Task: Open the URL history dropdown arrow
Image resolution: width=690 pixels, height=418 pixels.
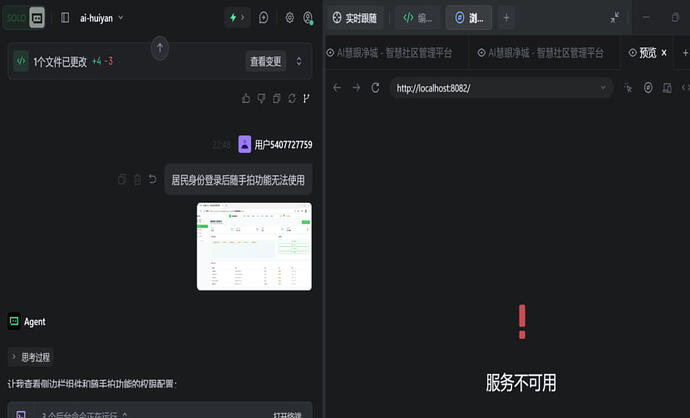Action: pos(603,88)
